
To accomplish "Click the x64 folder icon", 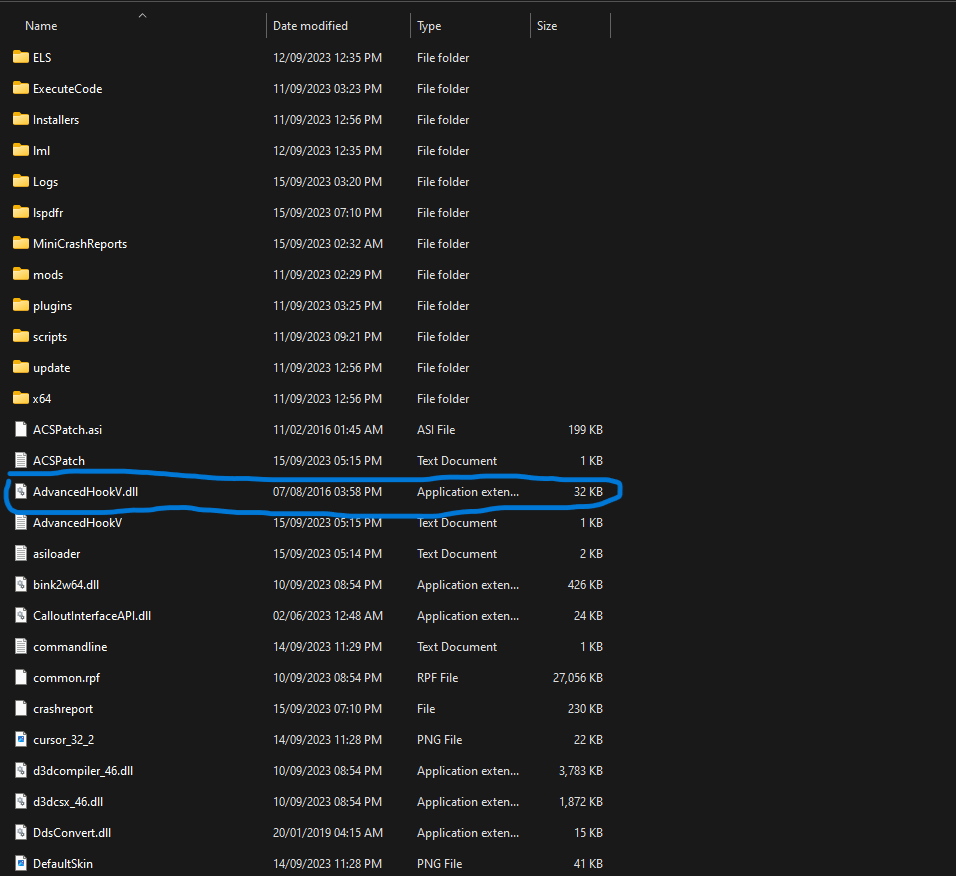I will (21, 398).
